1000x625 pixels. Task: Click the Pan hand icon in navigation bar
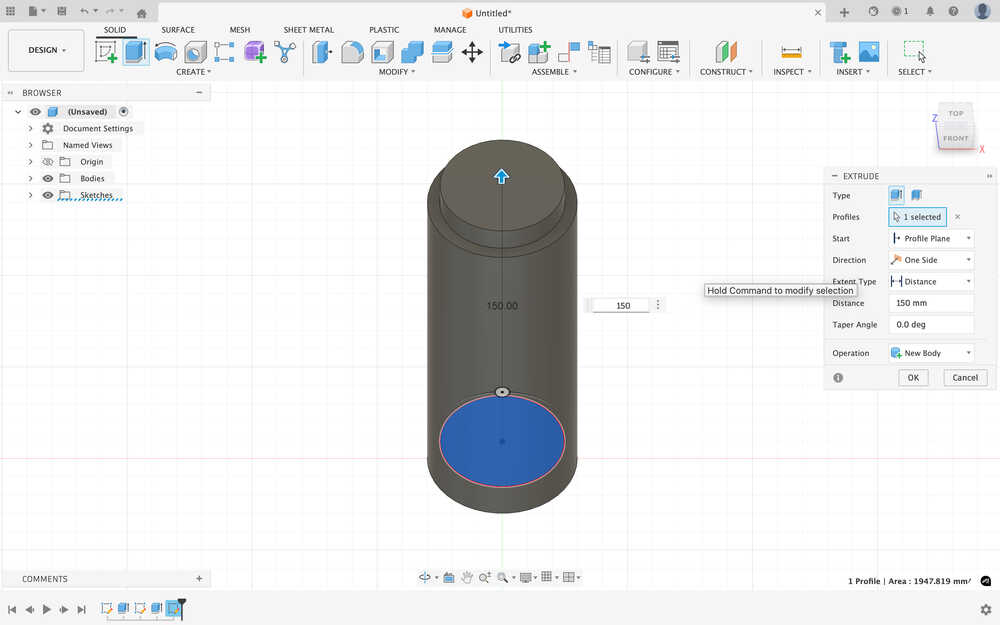(x=467, y=577)
